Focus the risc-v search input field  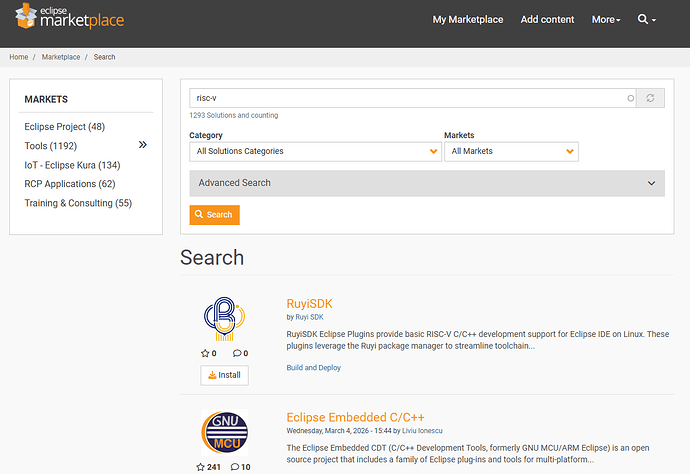412,98
